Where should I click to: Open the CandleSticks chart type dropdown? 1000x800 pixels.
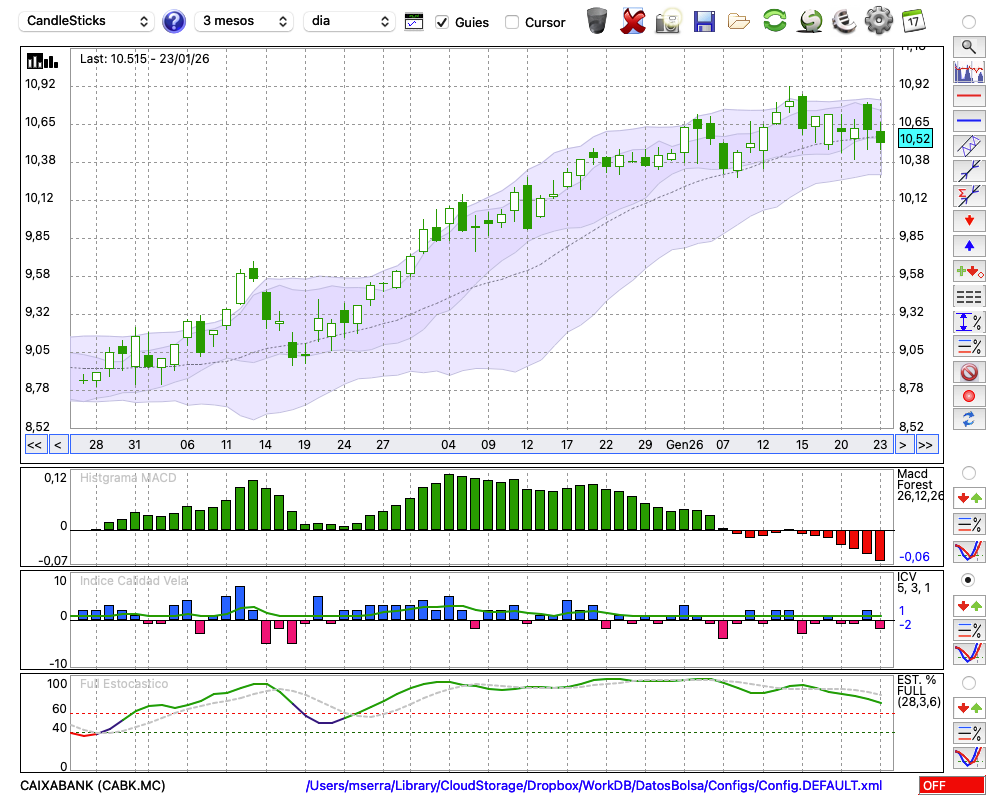(87, 21)
